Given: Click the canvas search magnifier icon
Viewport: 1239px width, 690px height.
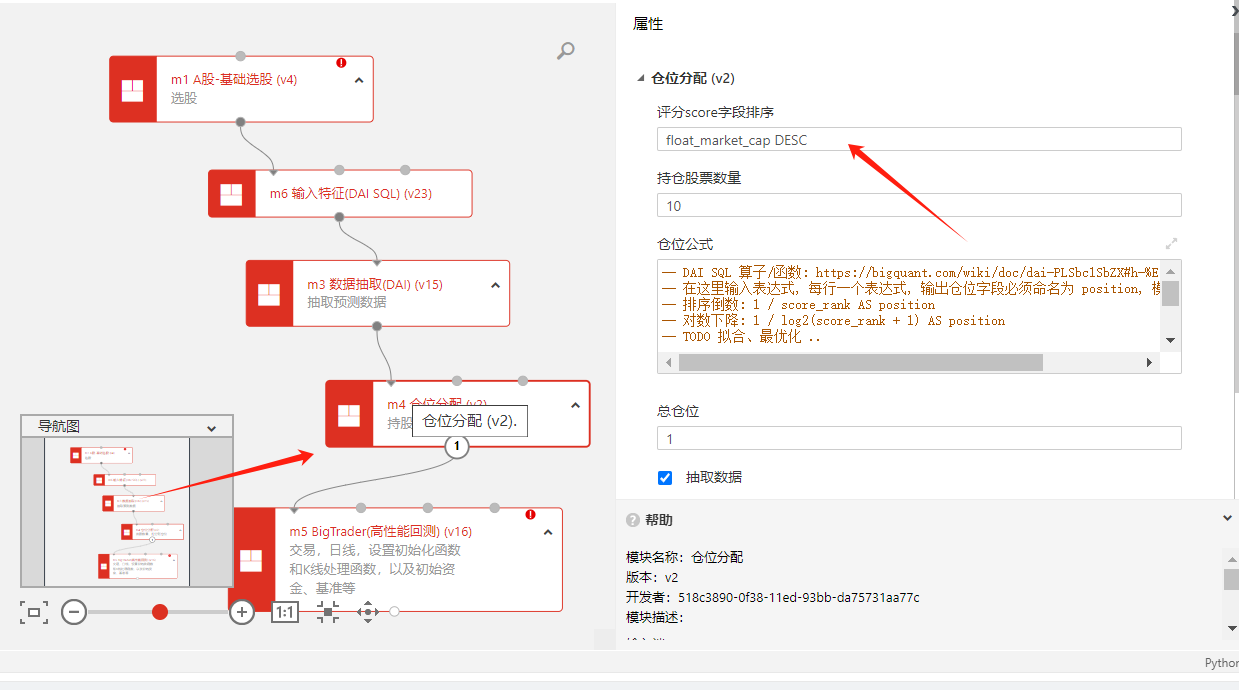Looking at the screenshot, I should pyautogui.click(x=566, y=51).
